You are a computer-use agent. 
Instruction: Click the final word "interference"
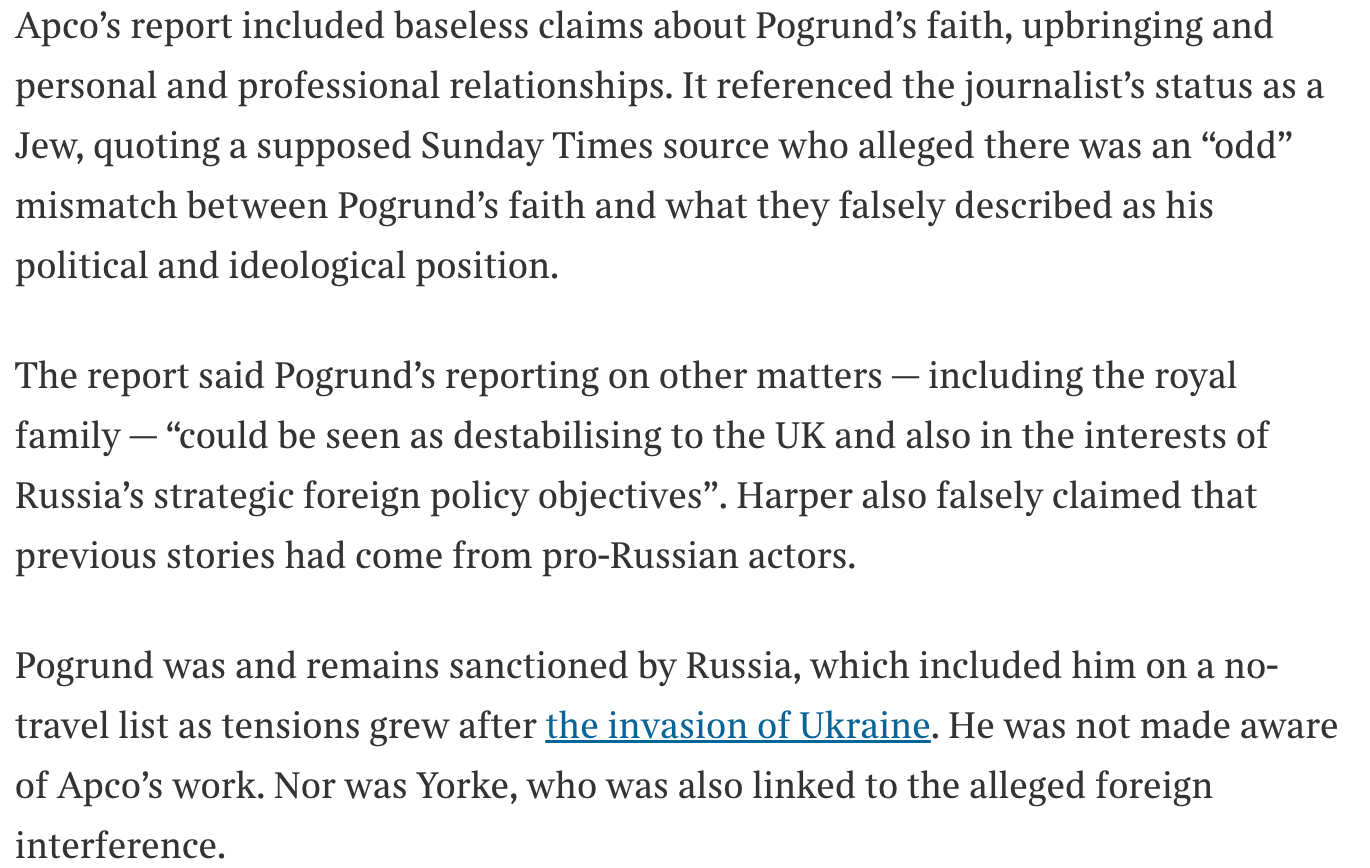pyautogui.click(x=118, y=846)
